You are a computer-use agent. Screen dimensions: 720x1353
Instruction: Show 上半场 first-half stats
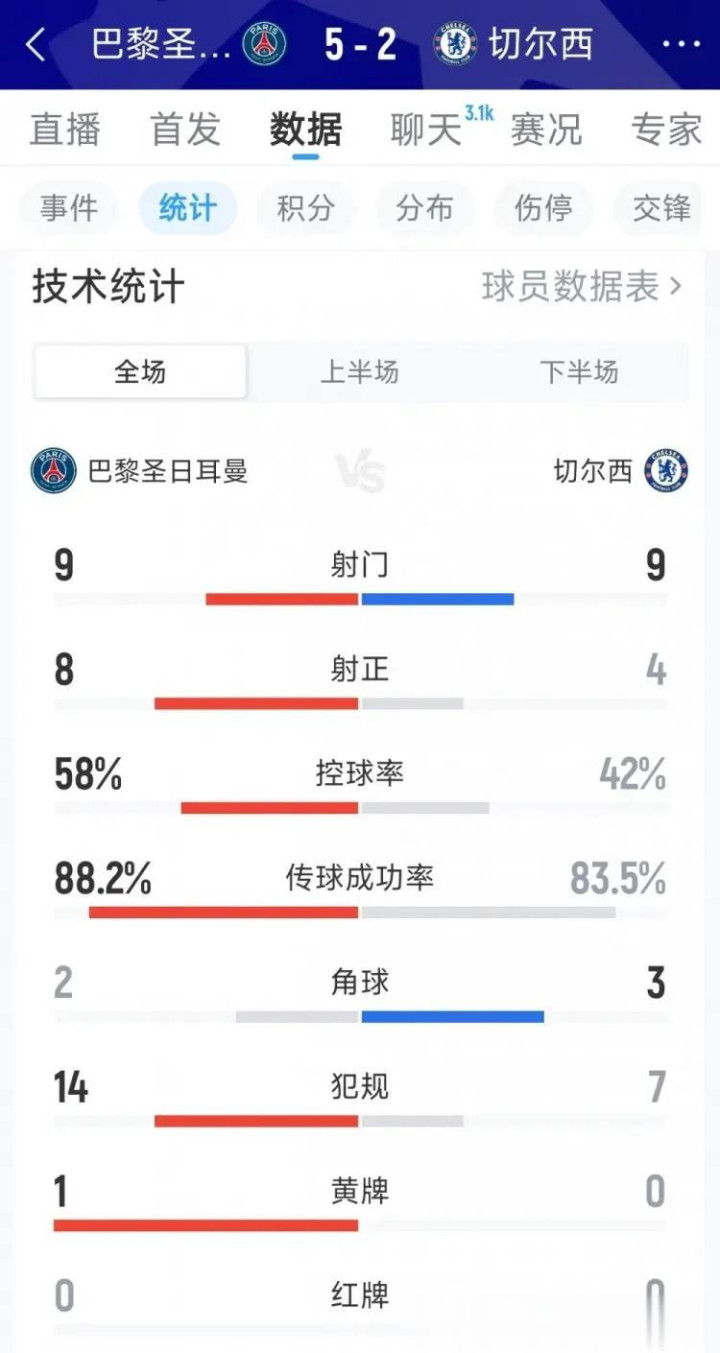point(359,372)
